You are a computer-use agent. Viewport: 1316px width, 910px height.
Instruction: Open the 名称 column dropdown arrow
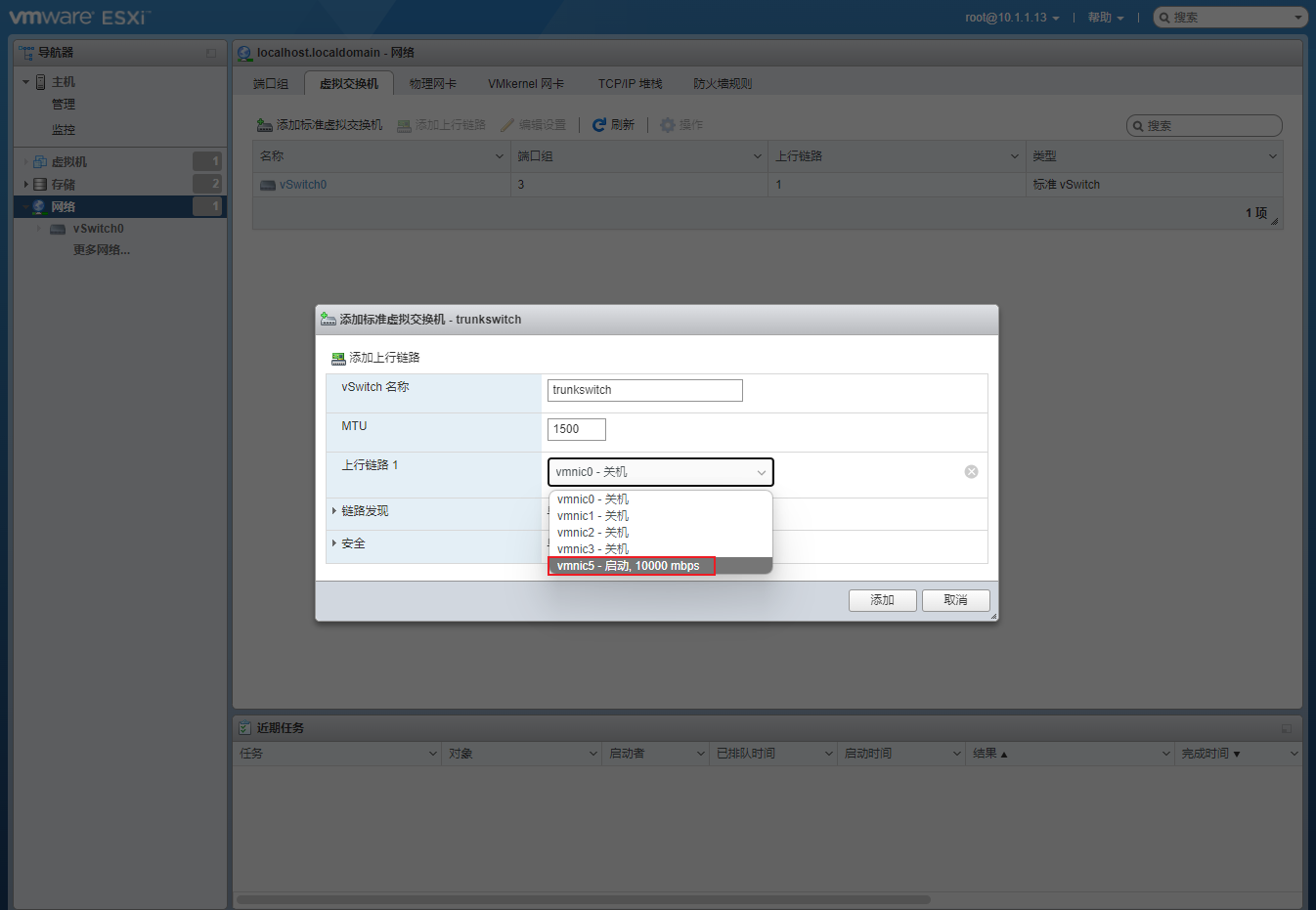click(x=500, y=156)
